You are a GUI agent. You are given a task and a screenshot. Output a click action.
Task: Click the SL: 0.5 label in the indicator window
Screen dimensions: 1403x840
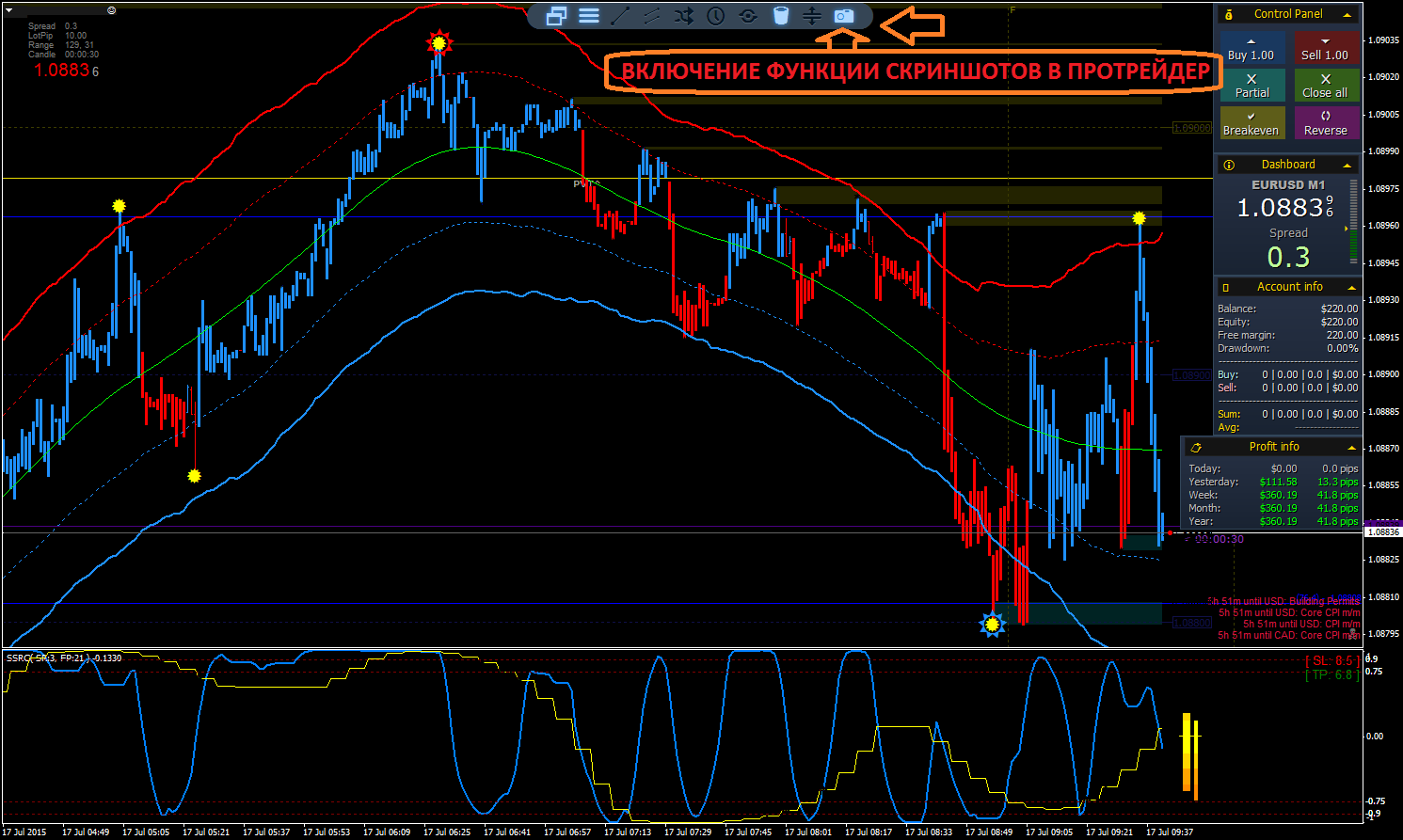click(x=1331, y=661)
